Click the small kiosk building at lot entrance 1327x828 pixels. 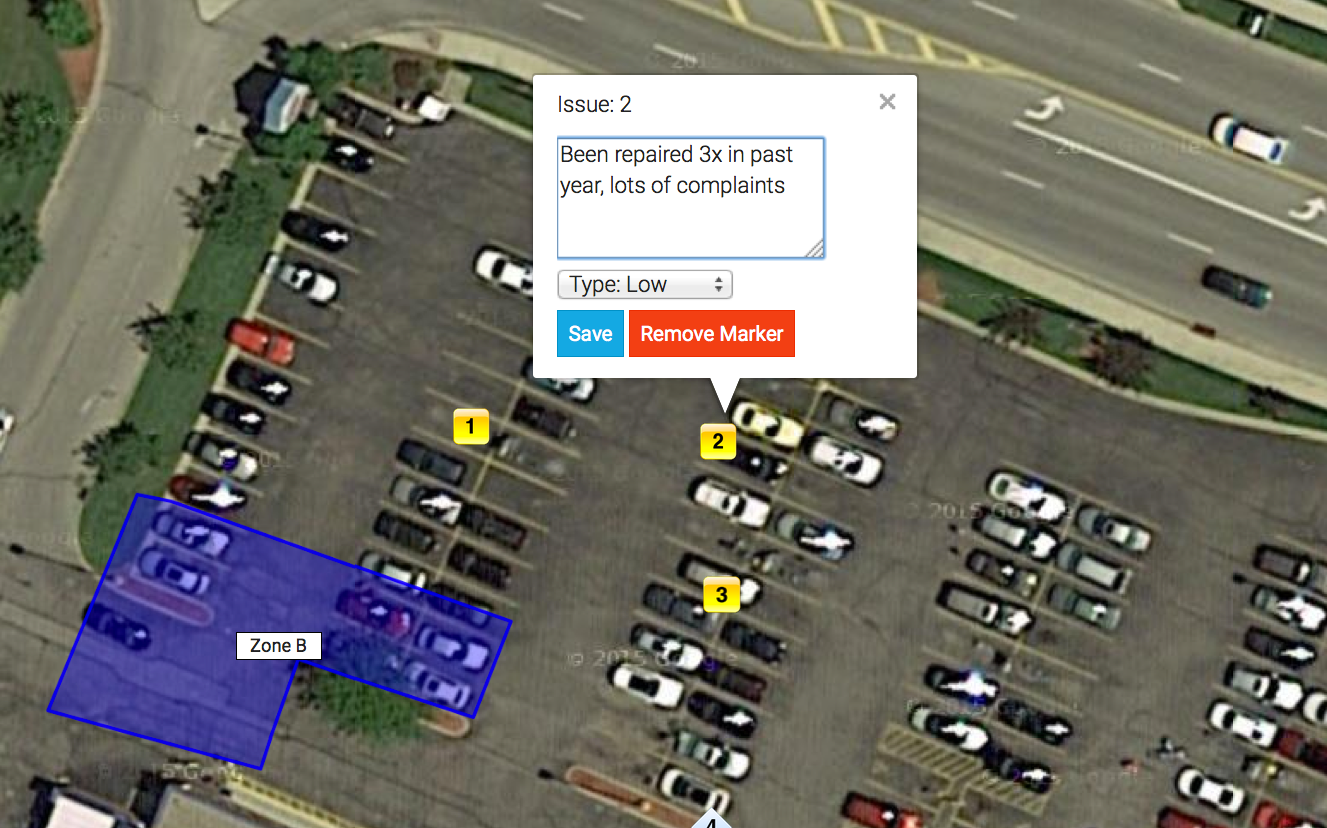273,99
